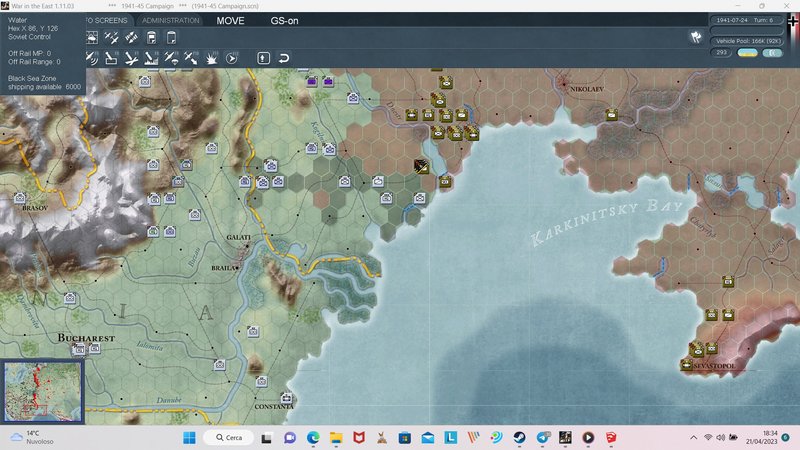Click the undo move arrow icon
This screenshot has height=450, width=800.
(x=284, y=58)
